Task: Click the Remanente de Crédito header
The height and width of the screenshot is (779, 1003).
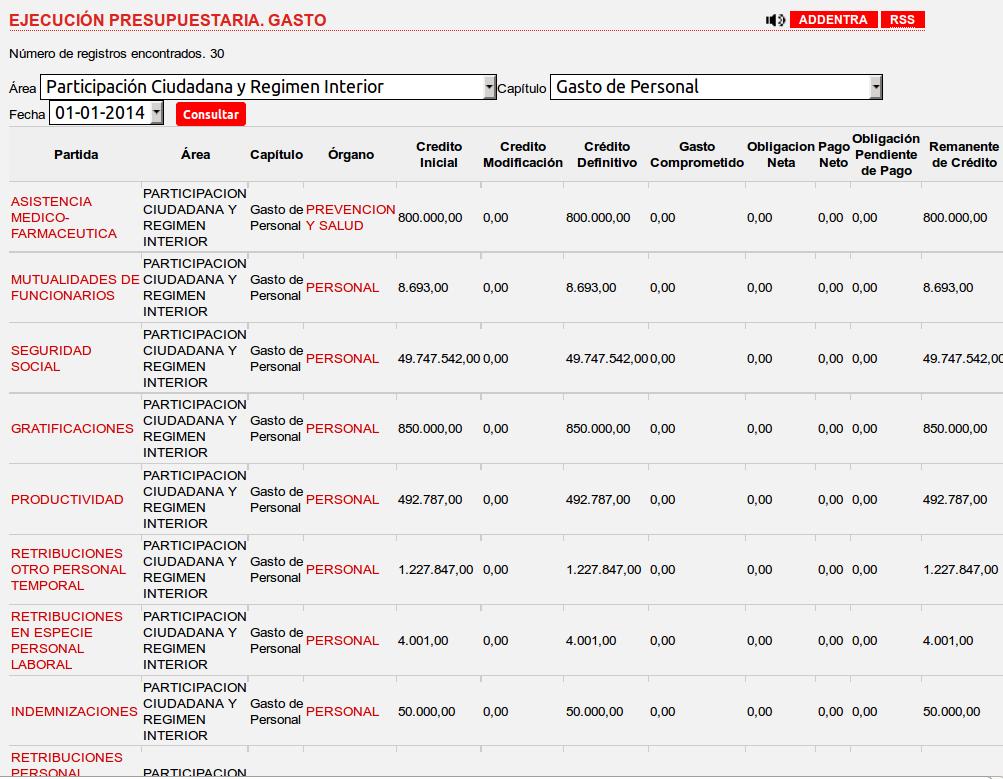Action: click(963, 155)
